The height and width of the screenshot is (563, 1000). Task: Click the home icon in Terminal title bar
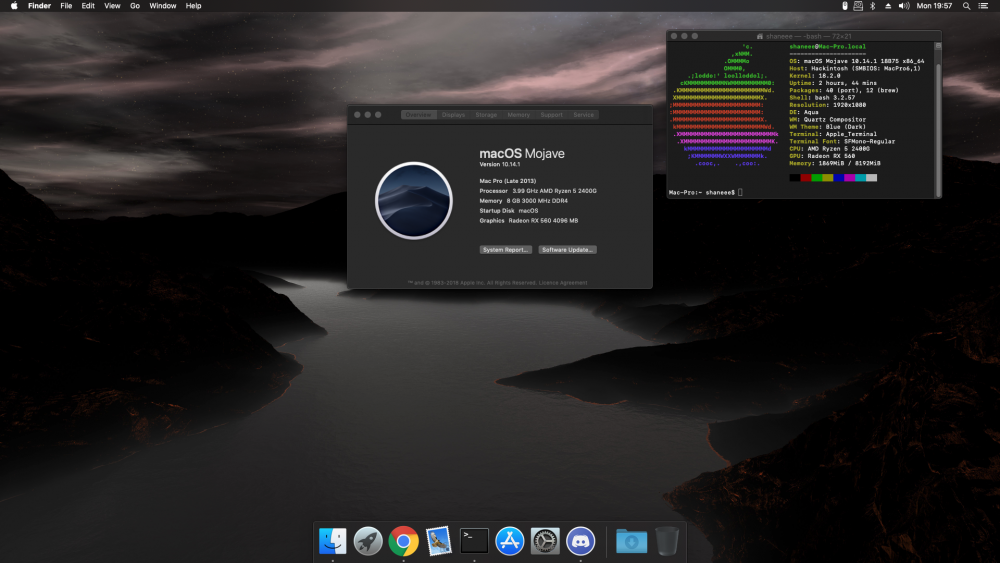click(x=760, y=36)
